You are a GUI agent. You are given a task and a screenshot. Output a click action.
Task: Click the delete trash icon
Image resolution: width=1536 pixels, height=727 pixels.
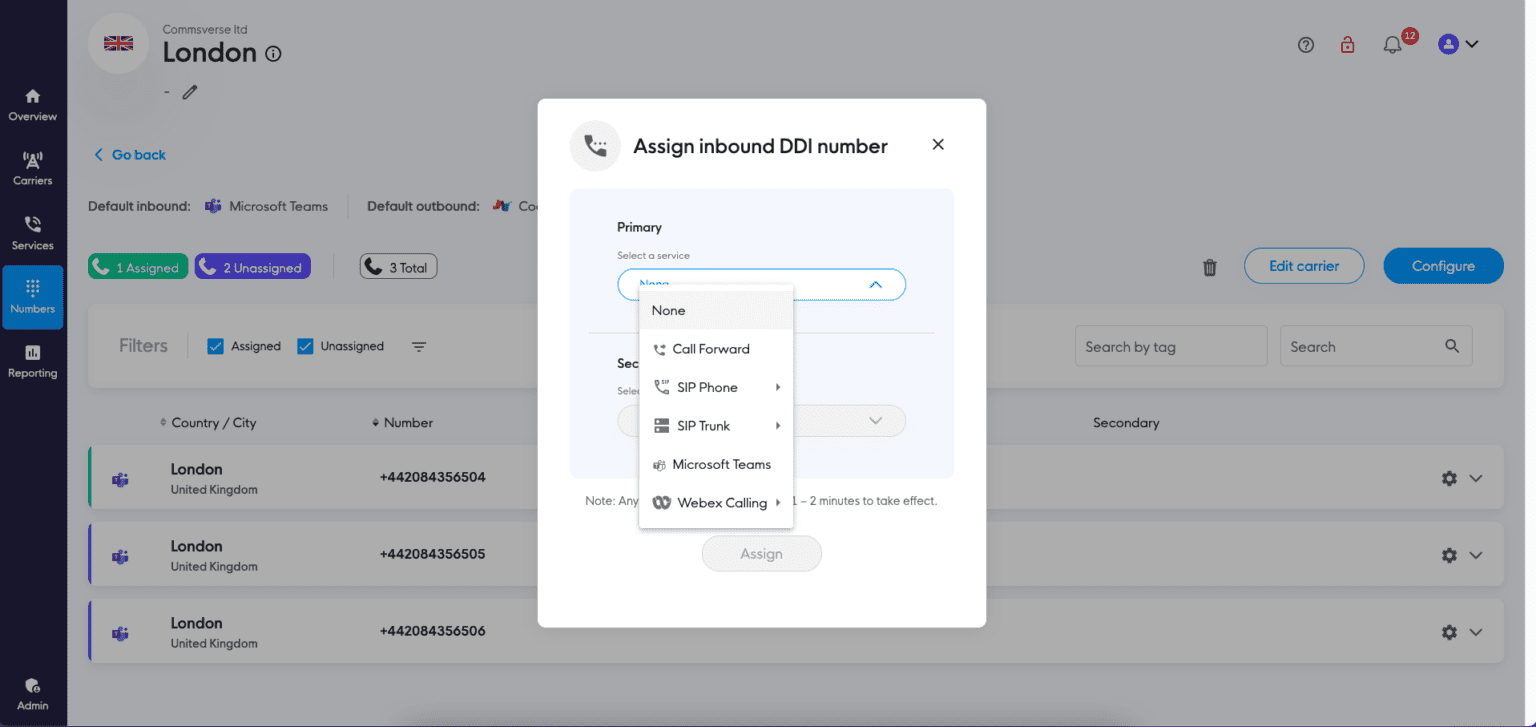(1209, 267)
